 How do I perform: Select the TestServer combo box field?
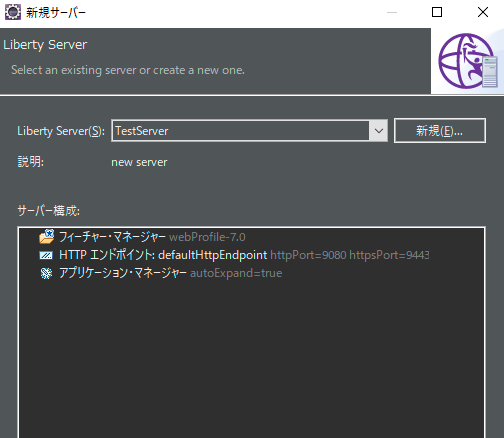point(249,131)
